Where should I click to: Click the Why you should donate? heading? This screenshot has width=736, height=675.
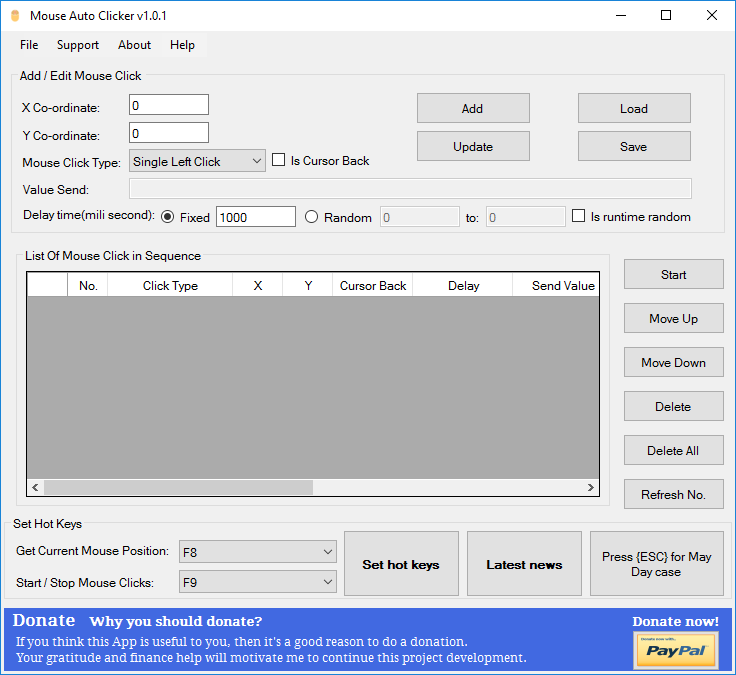pos(176,621)
